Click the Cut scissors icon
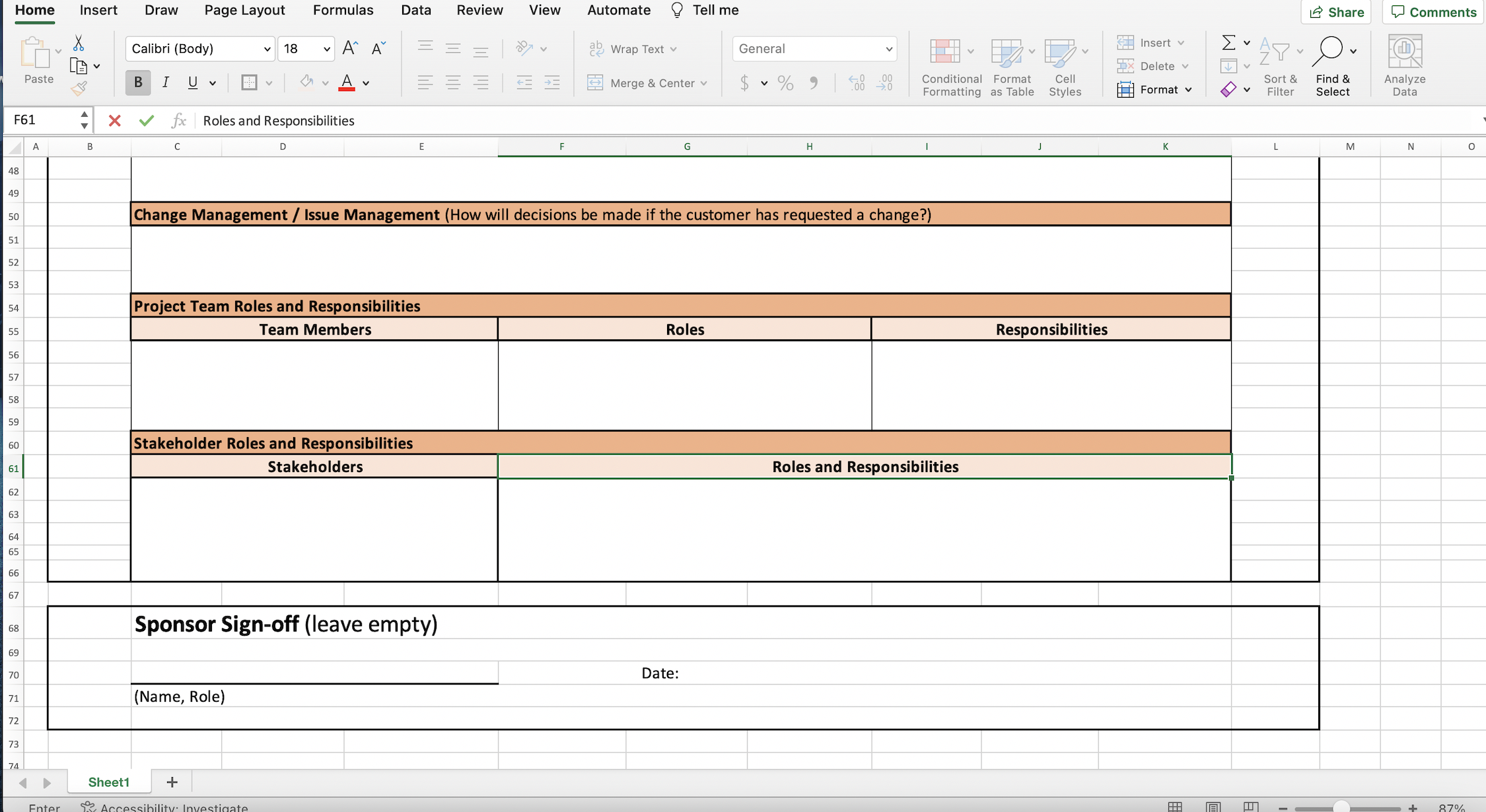 pyautogui.click(x=78, y=44)
